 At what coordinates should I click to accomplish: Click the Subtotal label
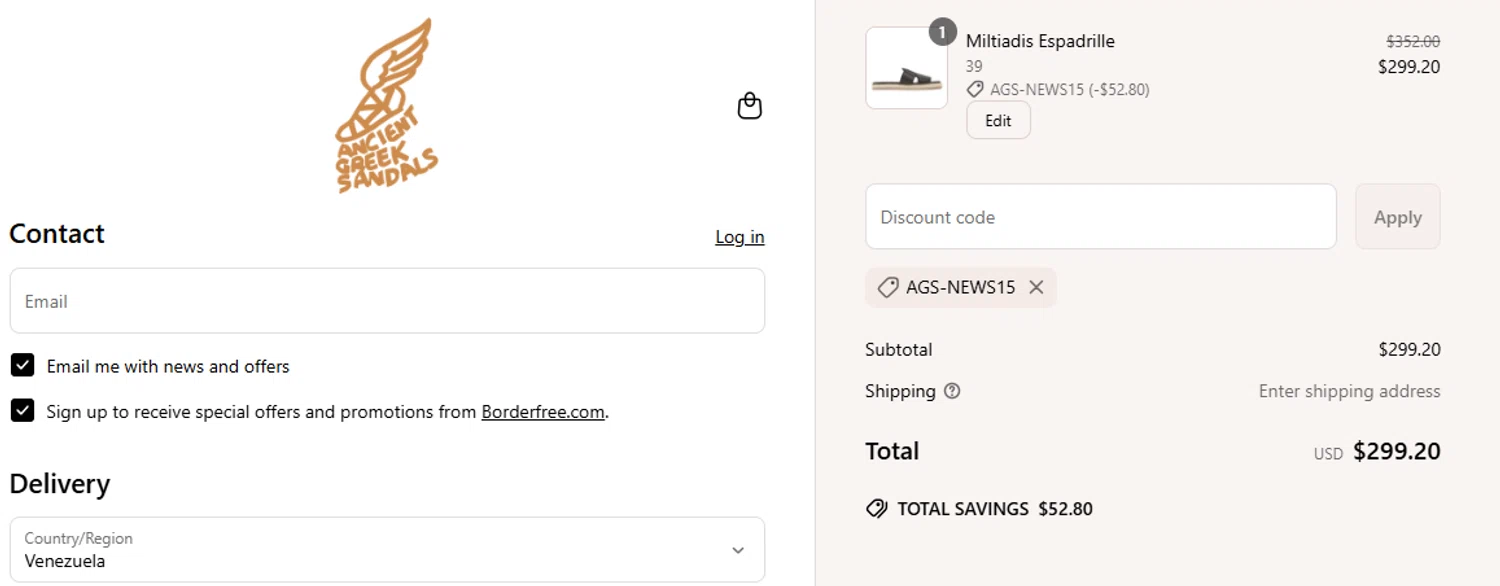(898, 350)
